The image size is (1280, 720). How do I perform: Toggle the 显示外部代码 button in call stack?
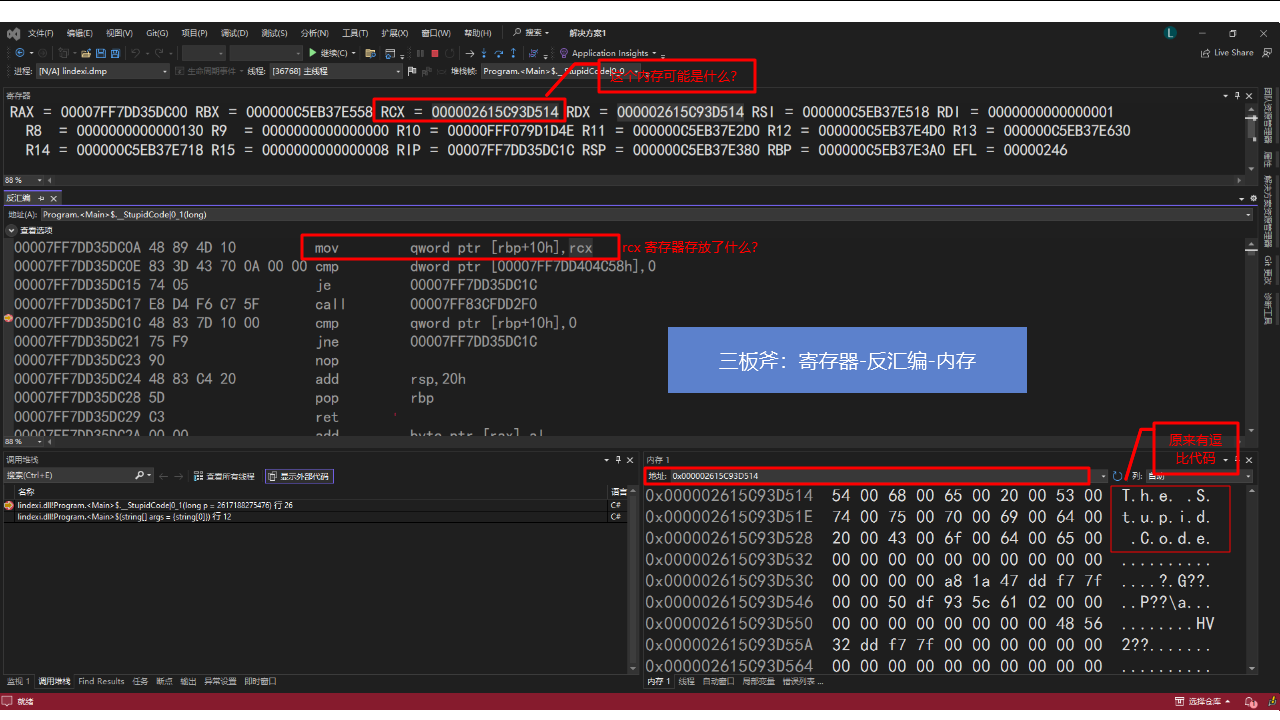(300, 476)
